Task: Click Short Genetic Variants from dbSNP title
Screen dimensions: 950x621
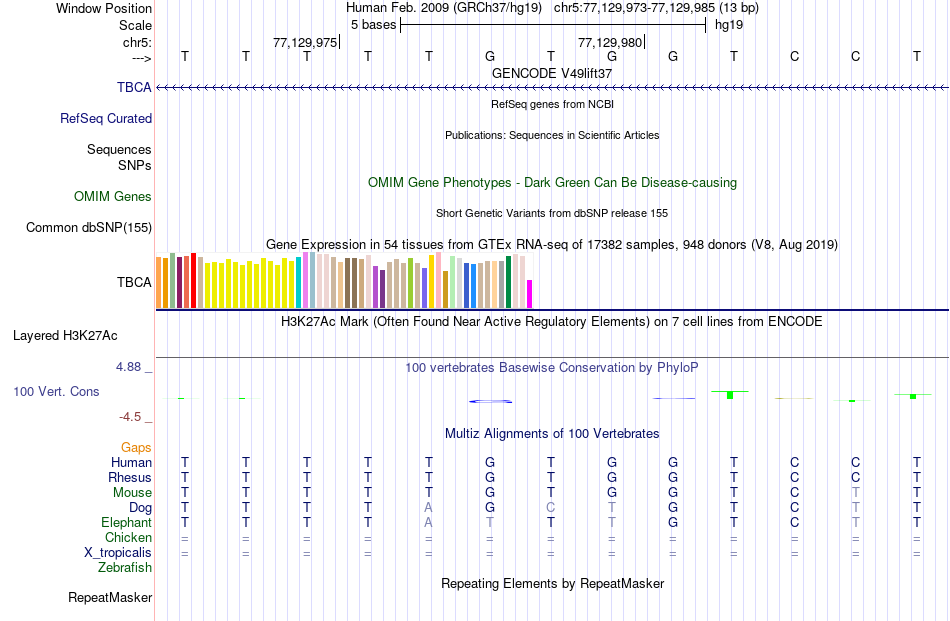Action: tap(552, 213)
